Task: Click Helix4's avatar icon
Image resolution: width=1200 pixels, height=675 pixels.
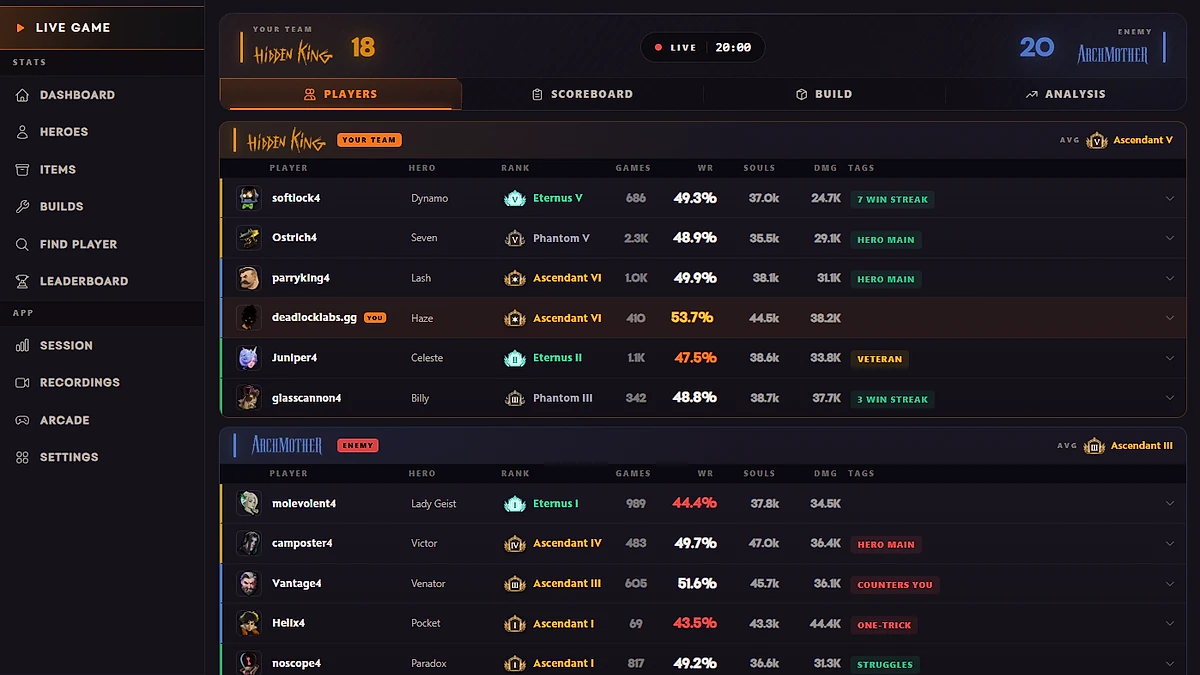Action: click(x=249, y=623)
